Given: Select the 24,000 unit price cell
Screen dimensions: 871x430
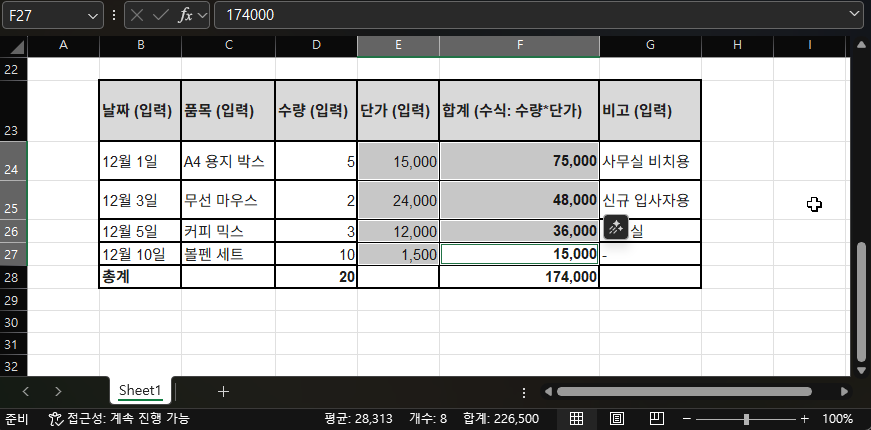Looking at the screenshot, I should (x=398, y=200).
